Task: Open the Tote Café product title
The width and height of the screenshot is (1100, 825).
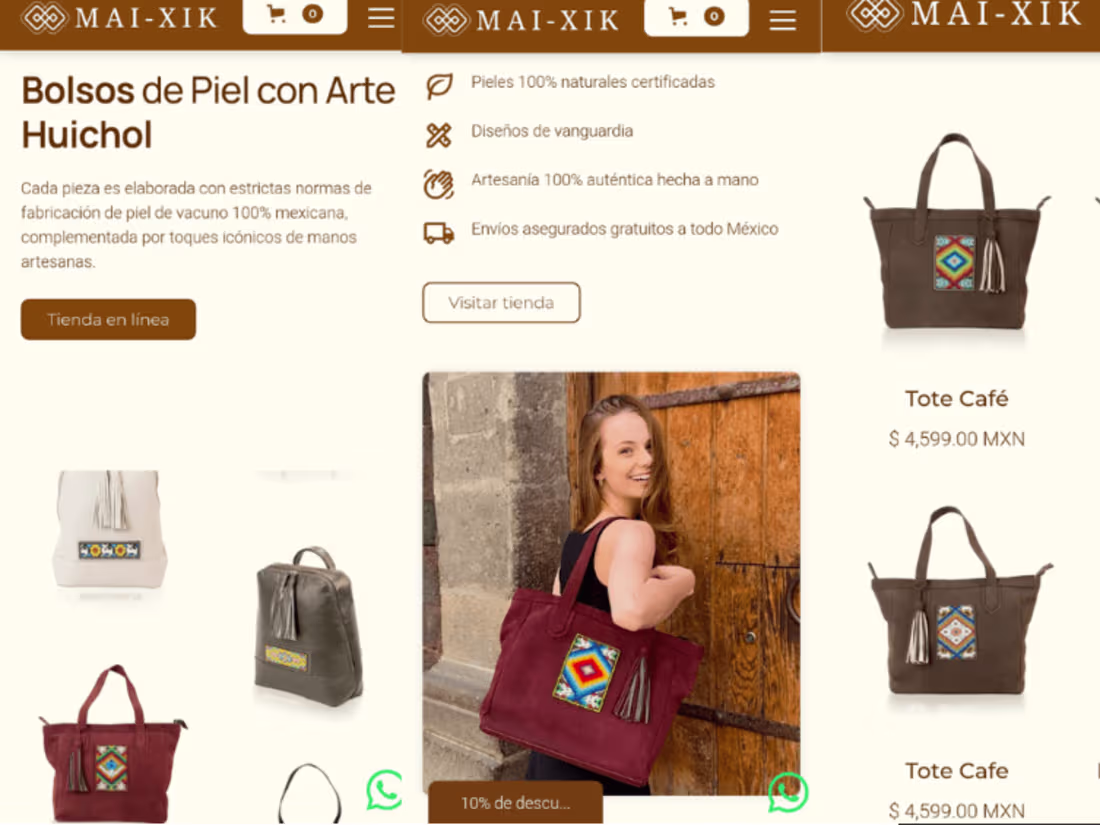Action: click(x=956, y=398)
